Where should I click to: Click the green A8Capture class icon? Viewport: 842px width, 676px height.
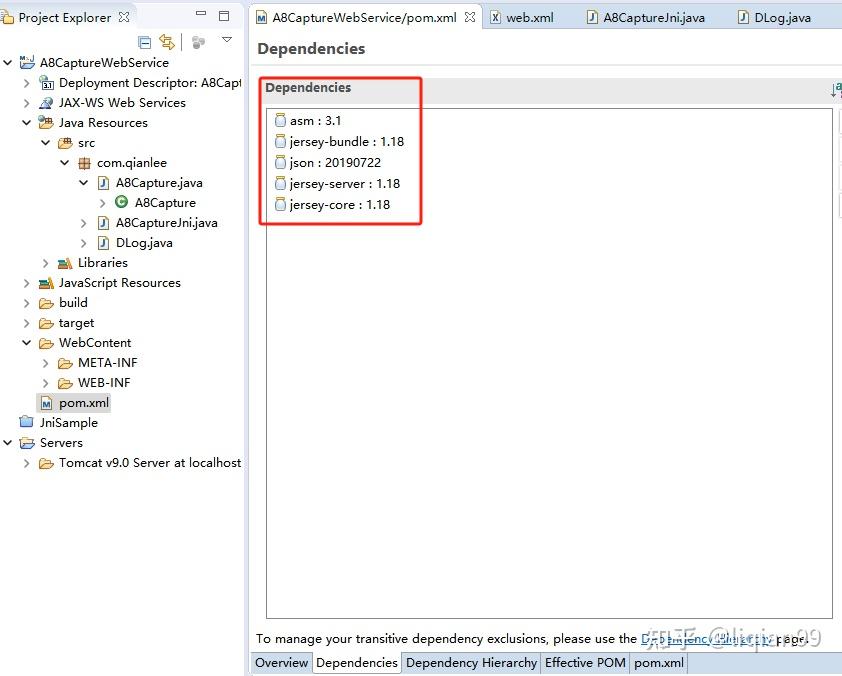pos(123,203)
